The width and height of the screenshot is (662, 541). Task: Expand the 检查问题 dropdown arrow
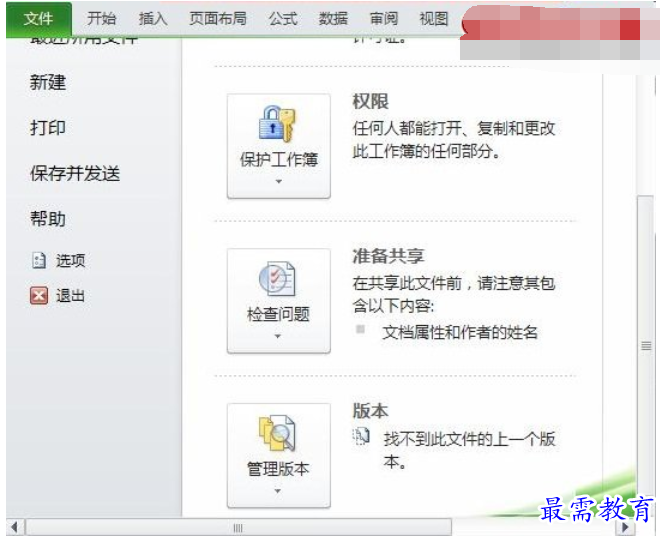(278, 336)
